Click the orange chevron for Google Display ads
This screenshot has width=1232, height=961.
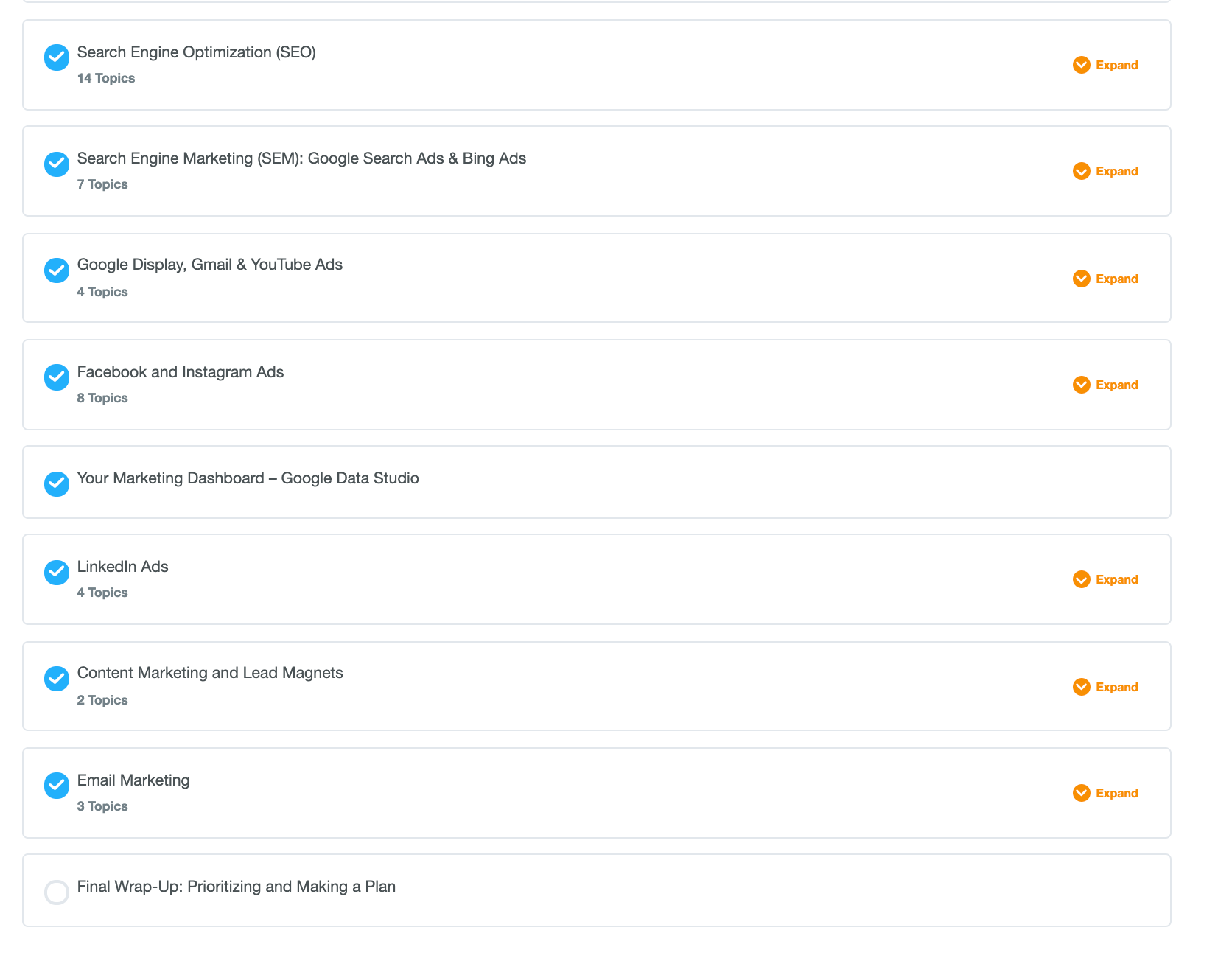[x=1082, y=279]
